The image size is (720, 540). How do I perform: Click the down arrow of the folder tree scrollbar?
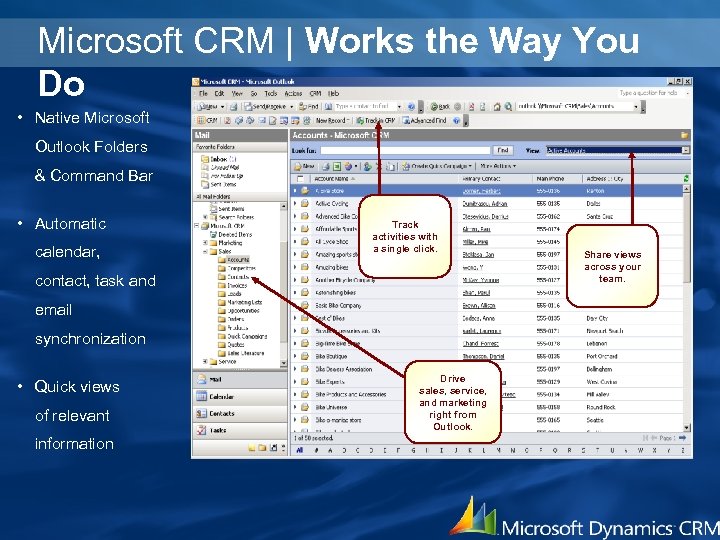click(x=283, y=363)
